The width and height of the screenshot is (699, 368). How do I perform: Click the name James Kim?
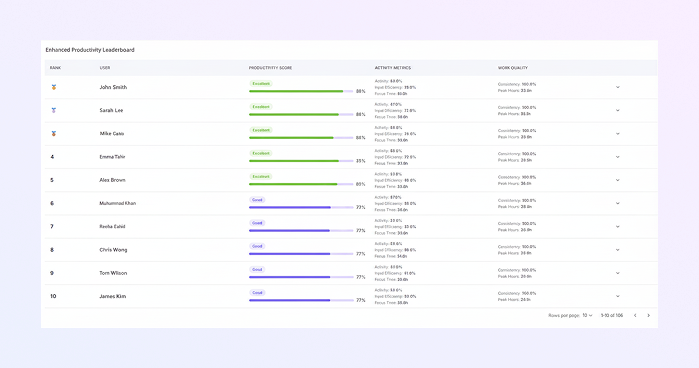(x=113, y=296)
